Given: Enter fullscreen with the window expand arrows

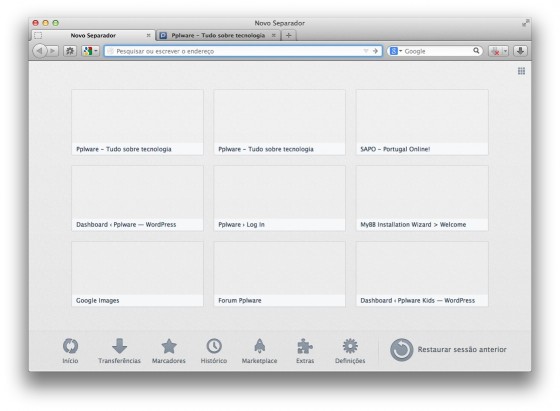Looking at the screenshot, I should tap(525, 23).
